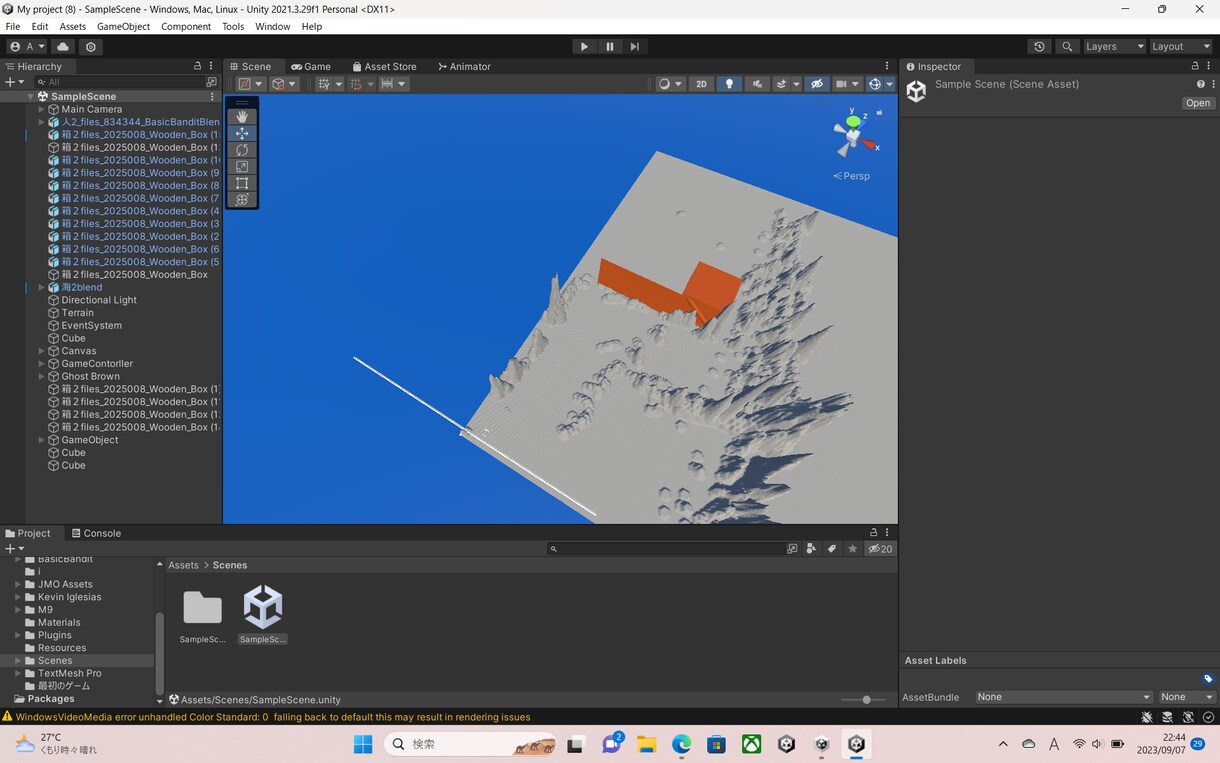Open the scene camera settings dropdown
The width and height of the screenshot is (1220, 763).
click(847, 84)
